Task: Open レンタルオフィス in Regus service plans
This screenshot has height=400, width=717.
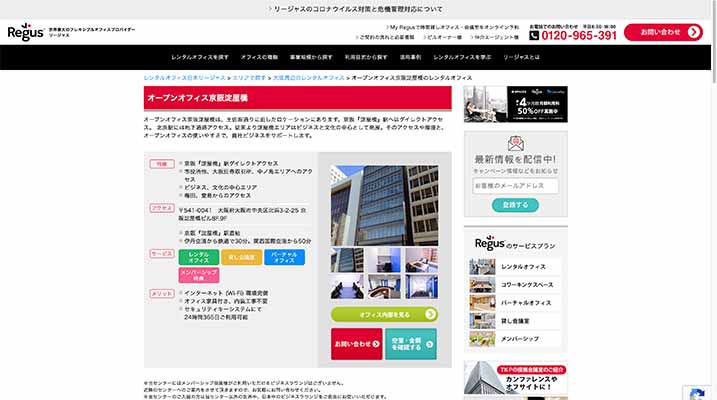Action: coord(515,267)
